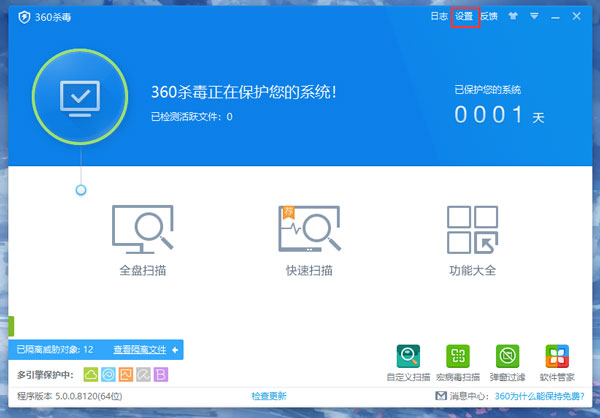Click the skin shirt icon

[x=513, y=16]
